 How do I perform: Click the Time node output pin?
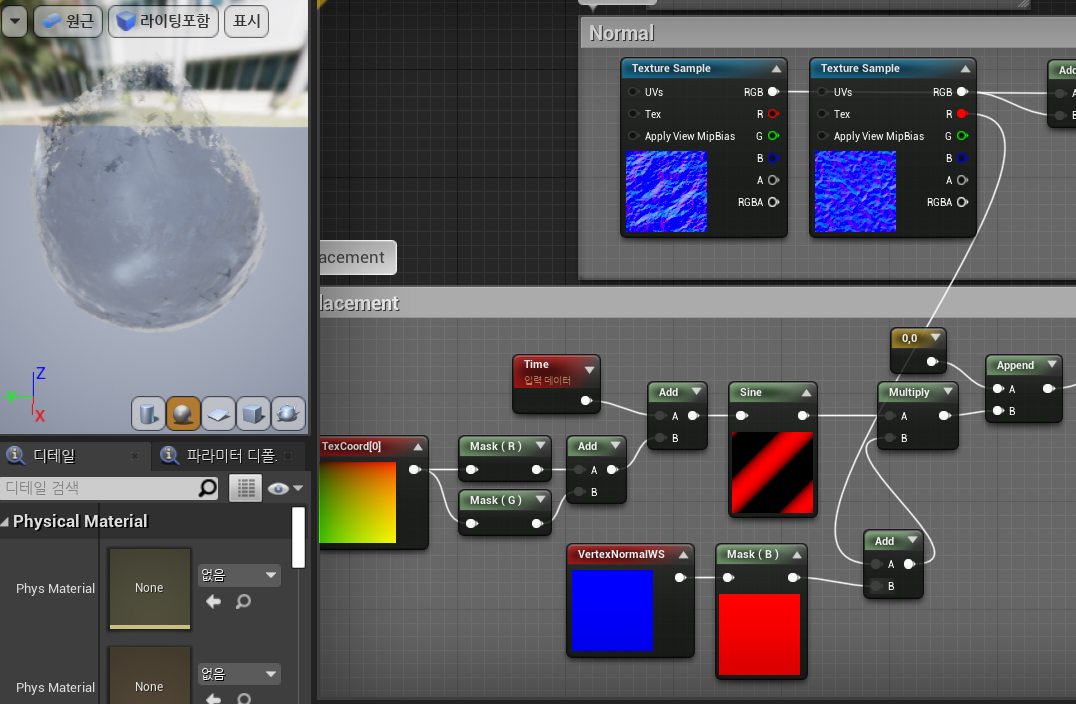[586, 401]
